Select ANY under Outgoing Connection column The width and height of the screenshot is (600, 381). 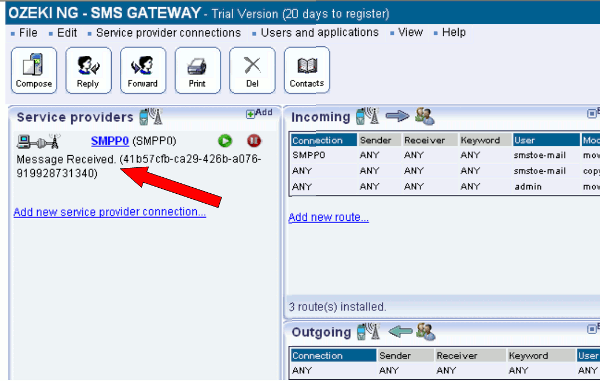click(x=302, y=371)
